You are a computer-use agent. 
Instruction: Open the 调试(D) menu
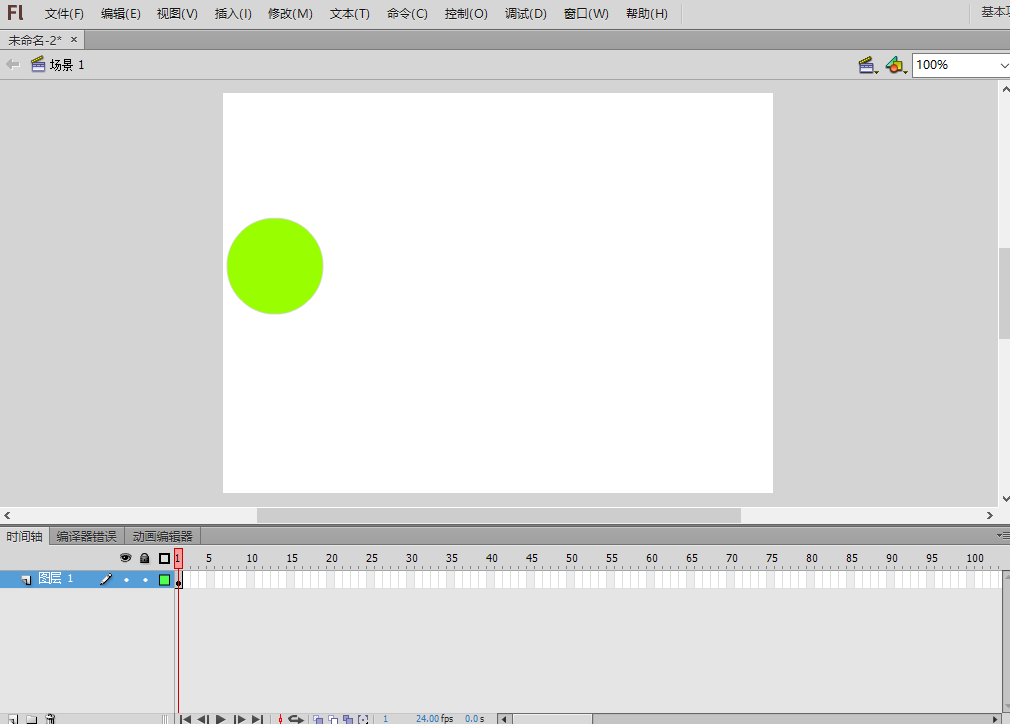click(526, 14)
